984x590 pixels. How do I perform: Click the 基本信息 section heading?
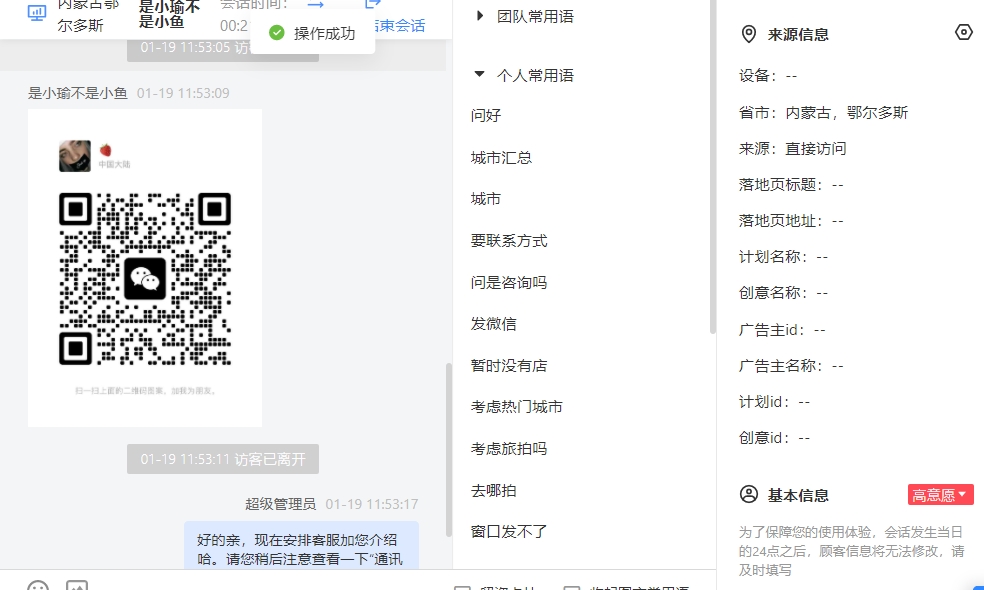(x=798, y=495)
